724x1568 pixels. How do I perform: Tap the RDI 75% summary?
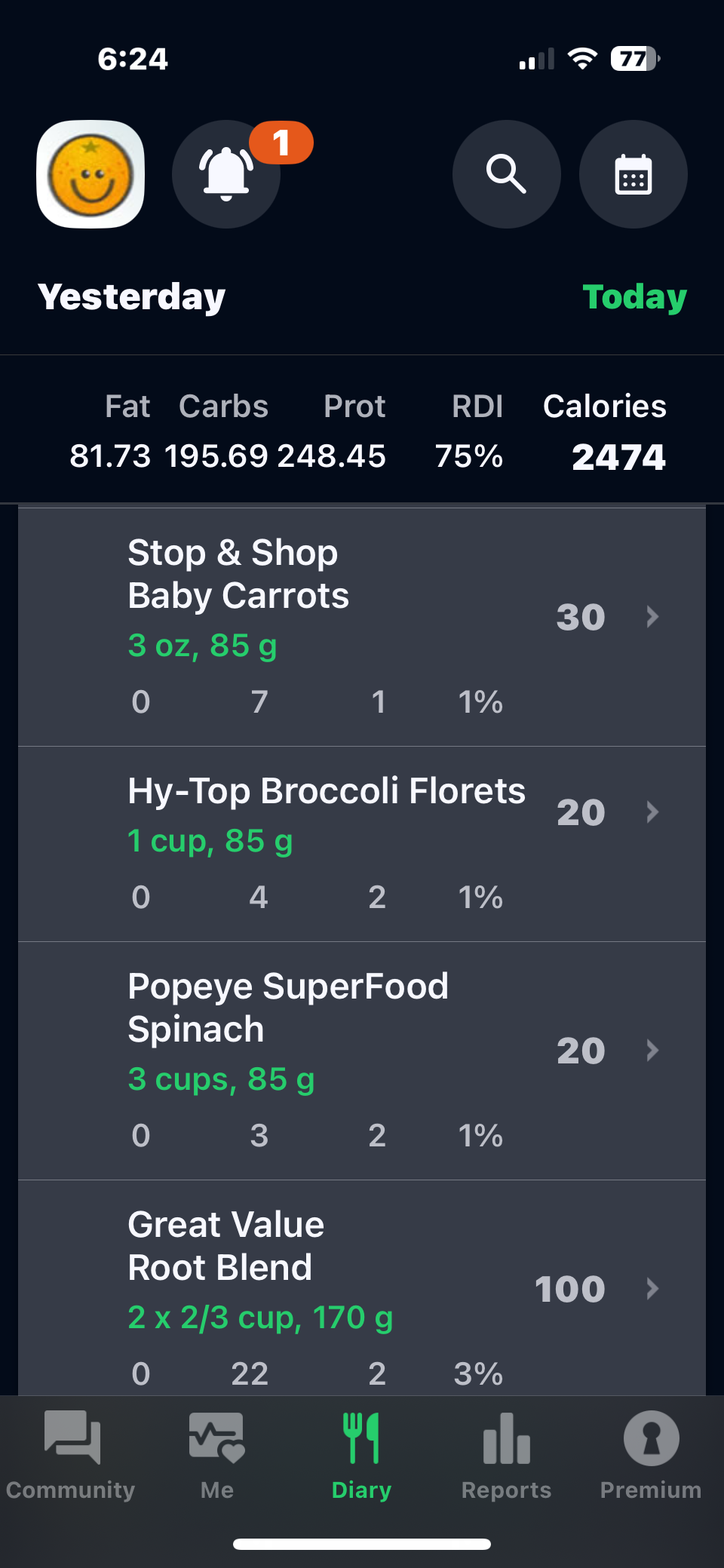tap(469, 456)
